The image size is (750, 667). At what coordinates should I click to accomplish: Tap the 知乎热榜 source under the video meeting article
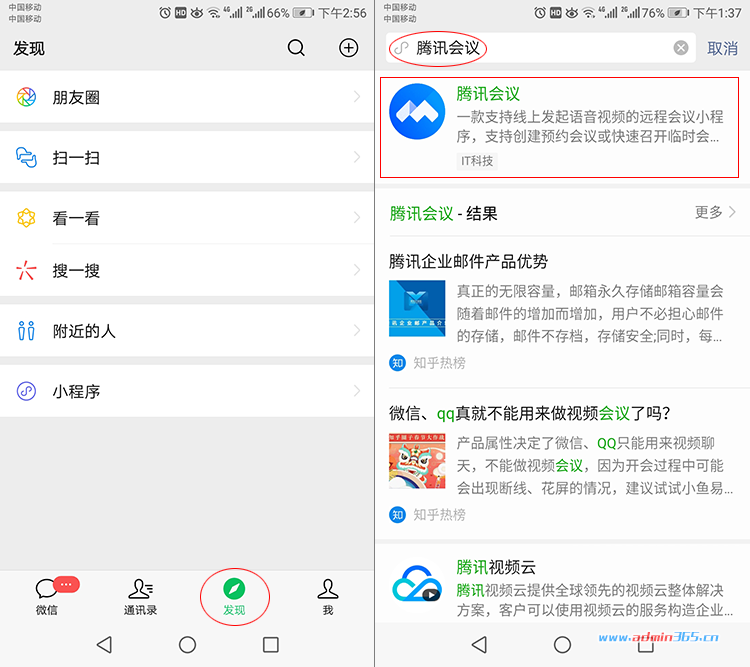[x=440, y=515]
